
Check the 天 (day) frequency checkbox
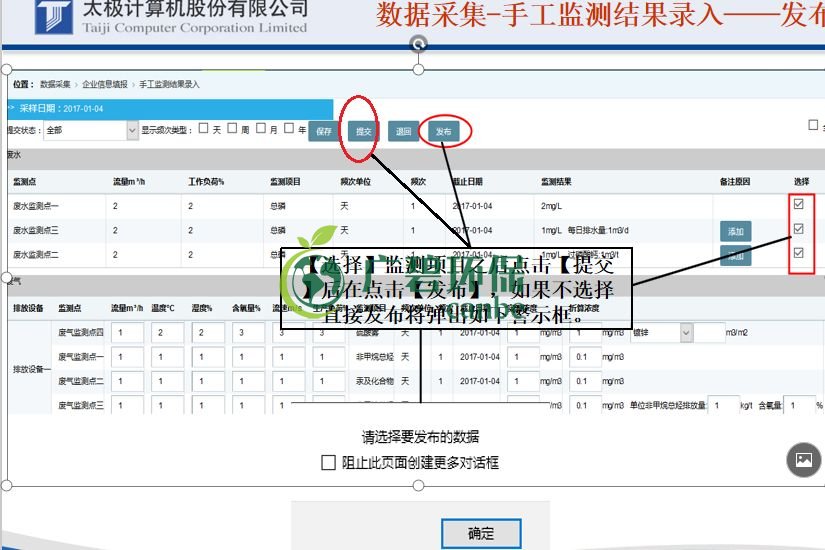(x=204, y=128)
